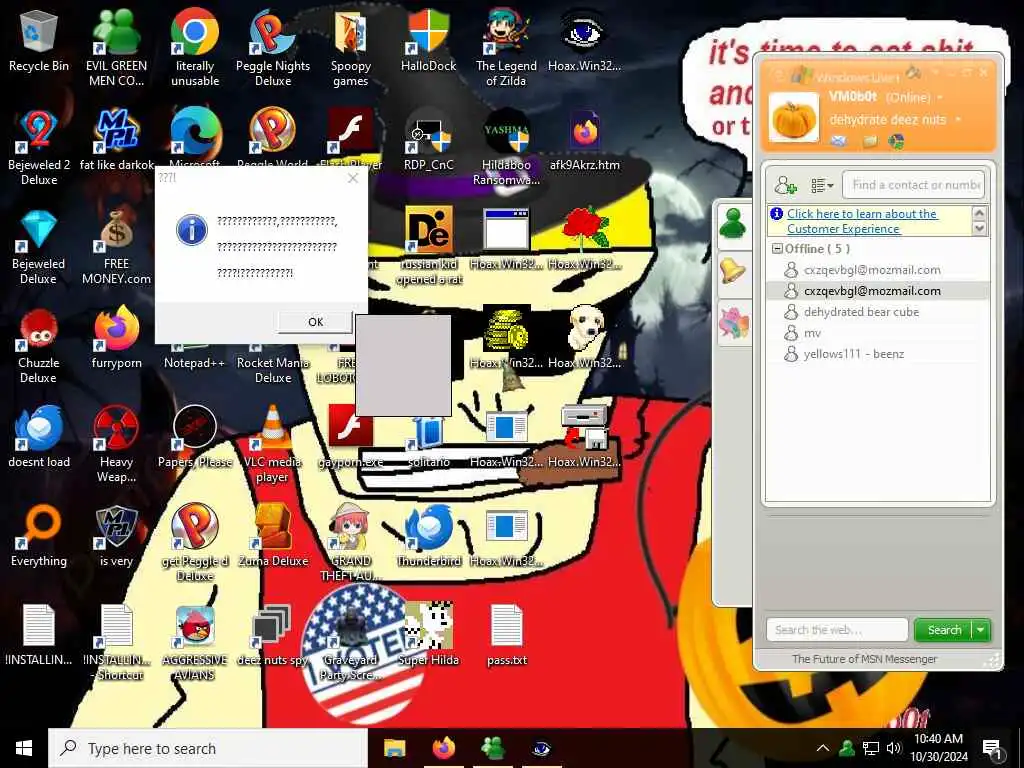The width and height of the screenshot is (1024, 768).
Task: Open the Hoax.Win32 icon with the red rose
Action: point(584,239)
